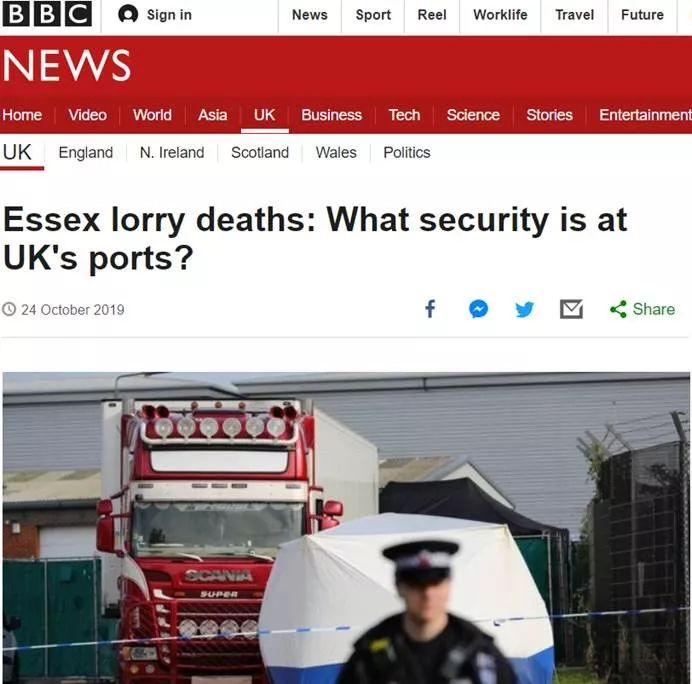Switch to the Tech news tab
692x684 pixels.
(404, 115)
